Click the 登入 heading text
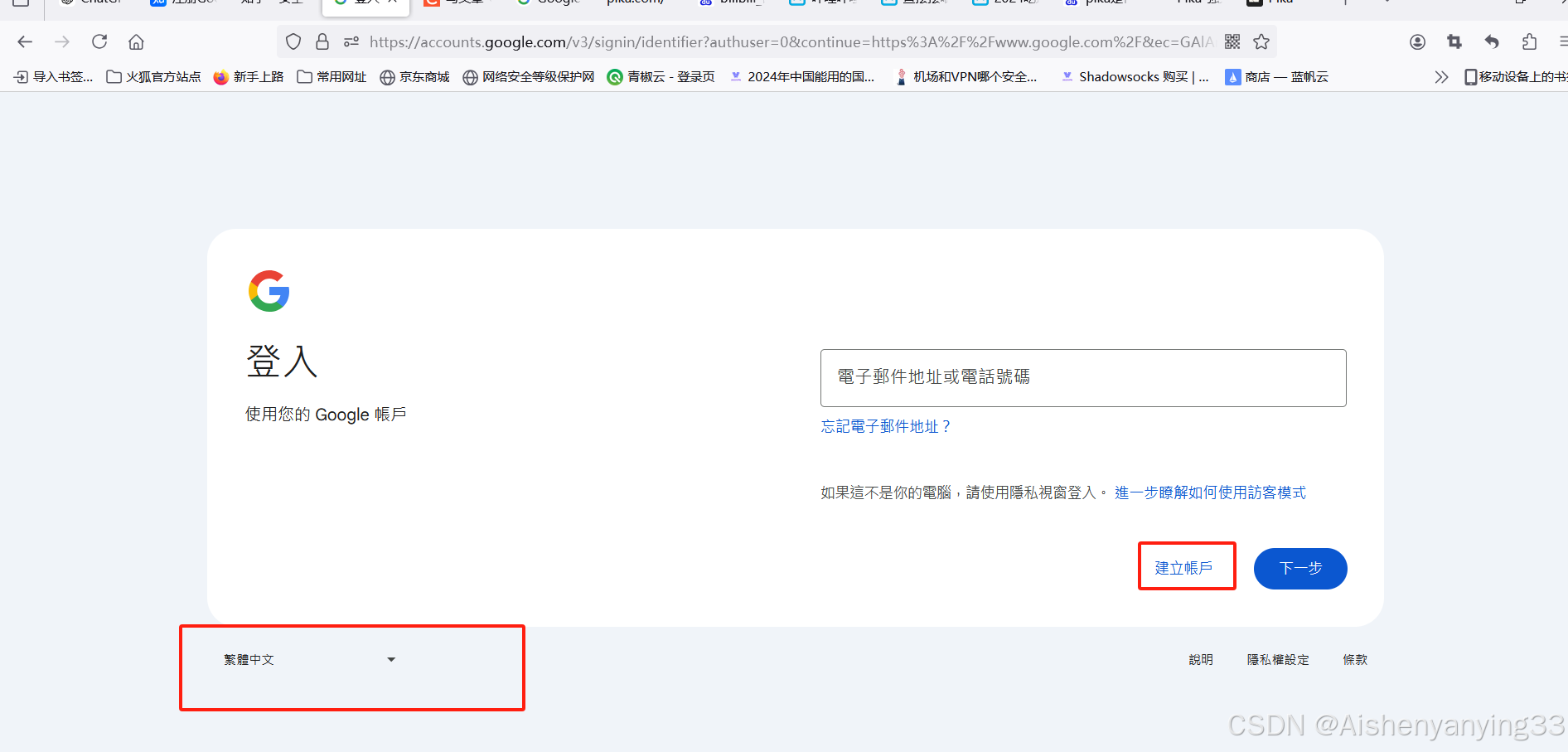The width and height of the screenshot is (1568, 752). click(282, 361)
